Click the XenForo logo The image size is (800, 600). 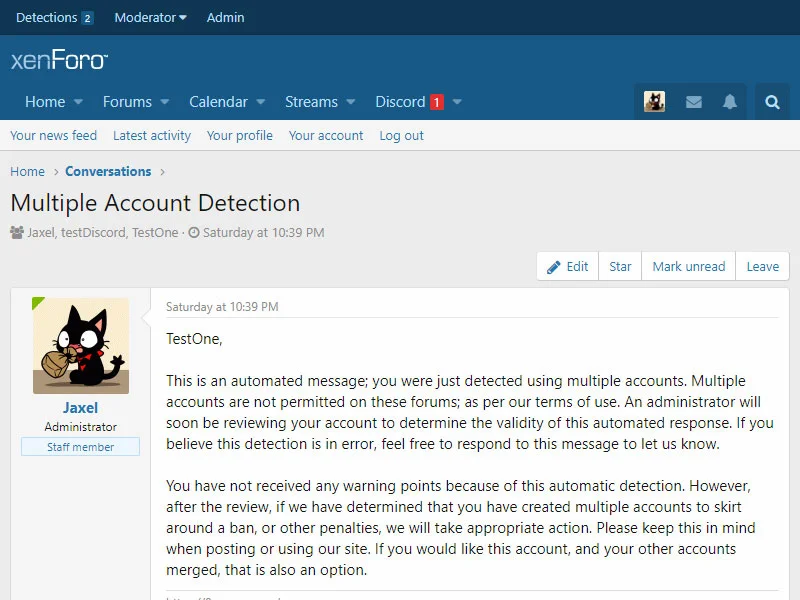coord(59,60)
